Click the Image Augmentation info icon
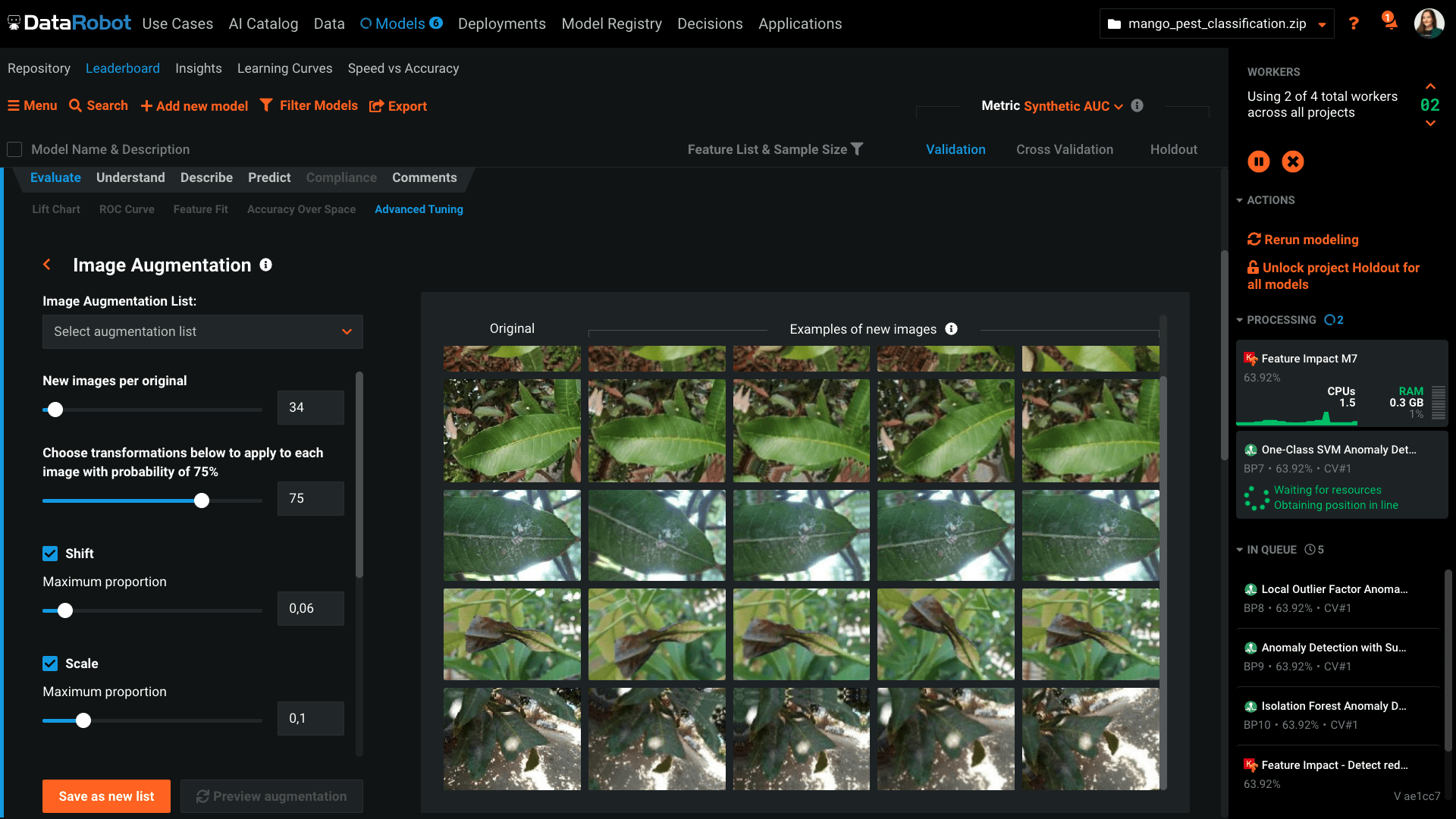1456x819 pixels. [x=265, y=265]
